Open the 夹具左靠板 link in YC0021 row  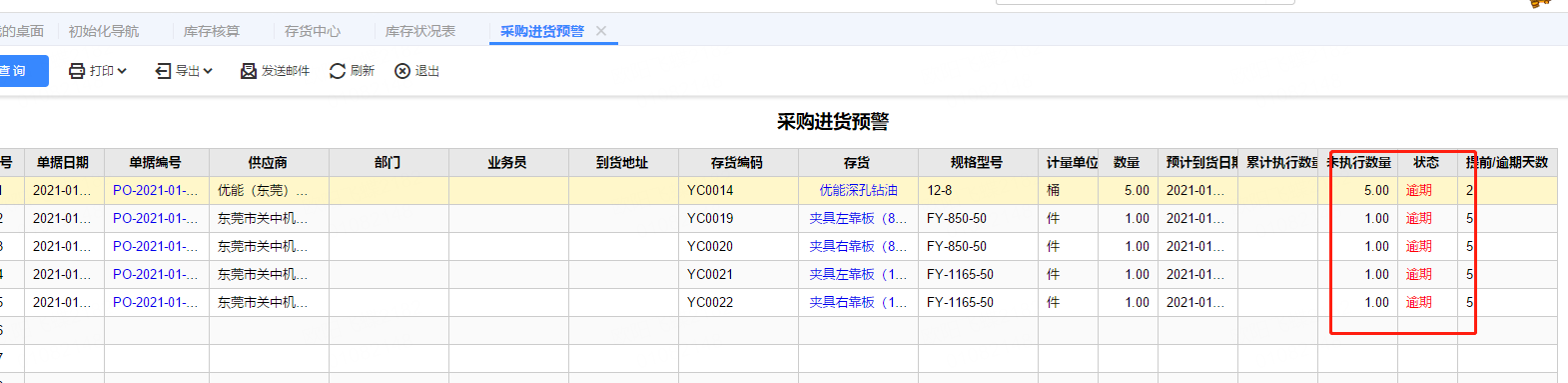858,274
